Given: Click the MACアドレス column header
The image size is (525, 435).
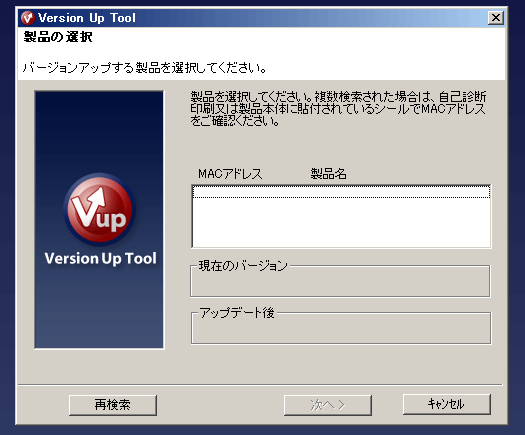Looking at the screenshot, I should tap(230, 174).
